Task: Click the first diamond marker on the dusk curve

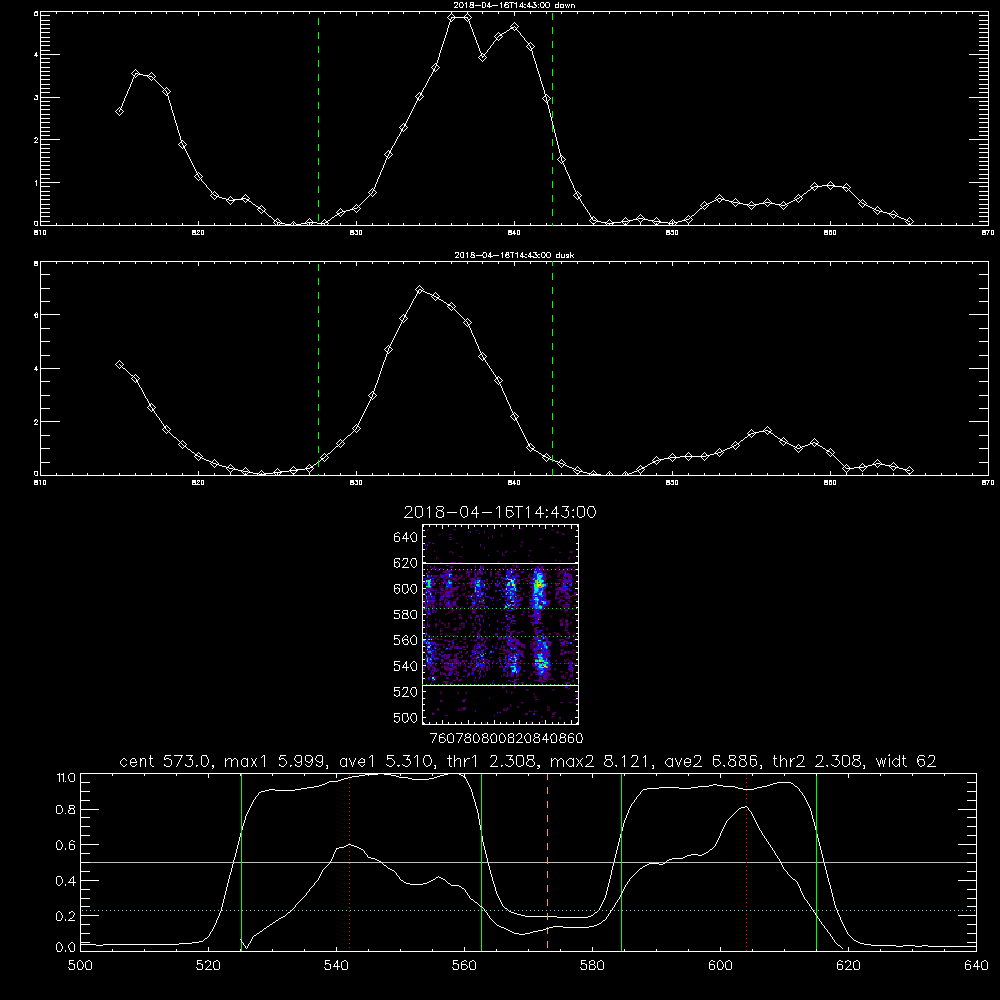Action: pyautogui.click(x=119, y=365)
